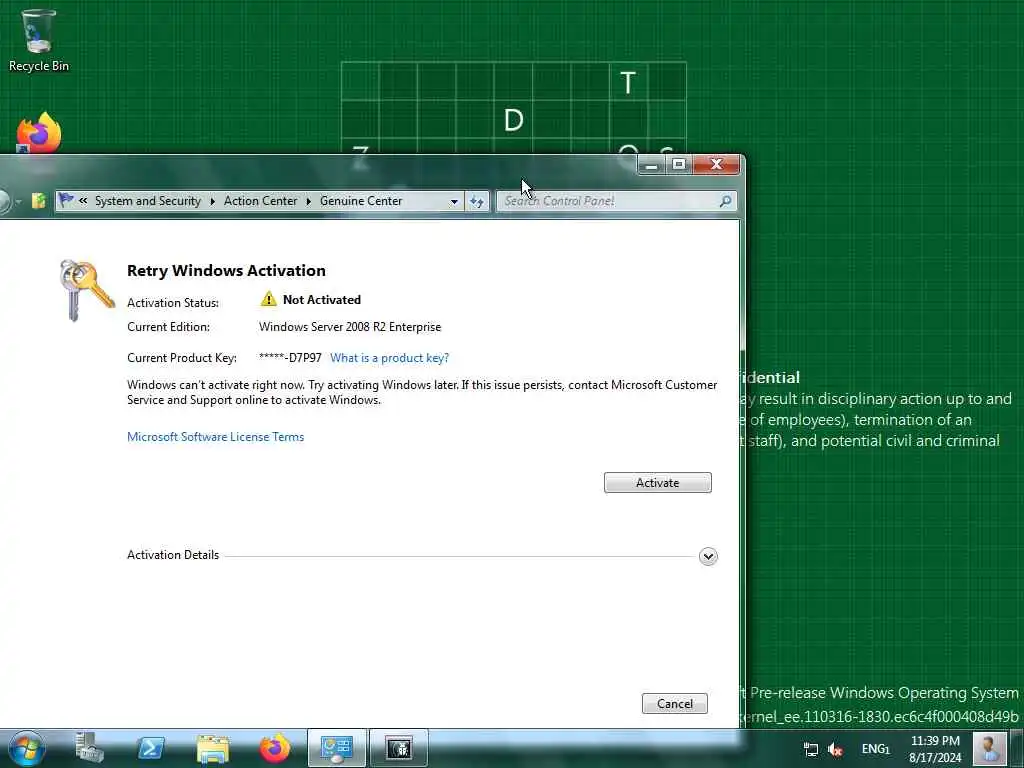Screen dimensions: 1024x768
Task: Click the ENG language indicator
Action: [875, 749]
